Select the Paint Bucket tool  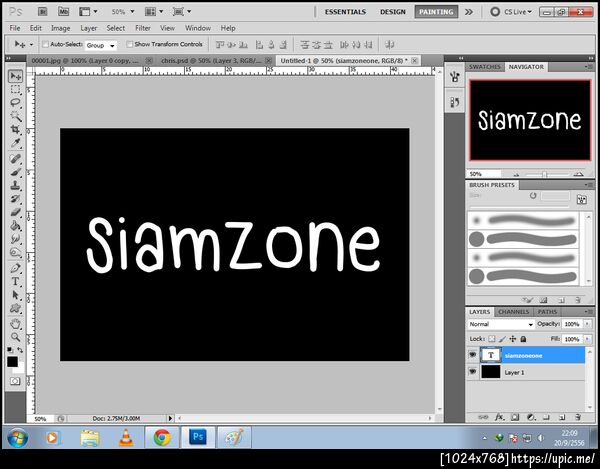point(15,226)
